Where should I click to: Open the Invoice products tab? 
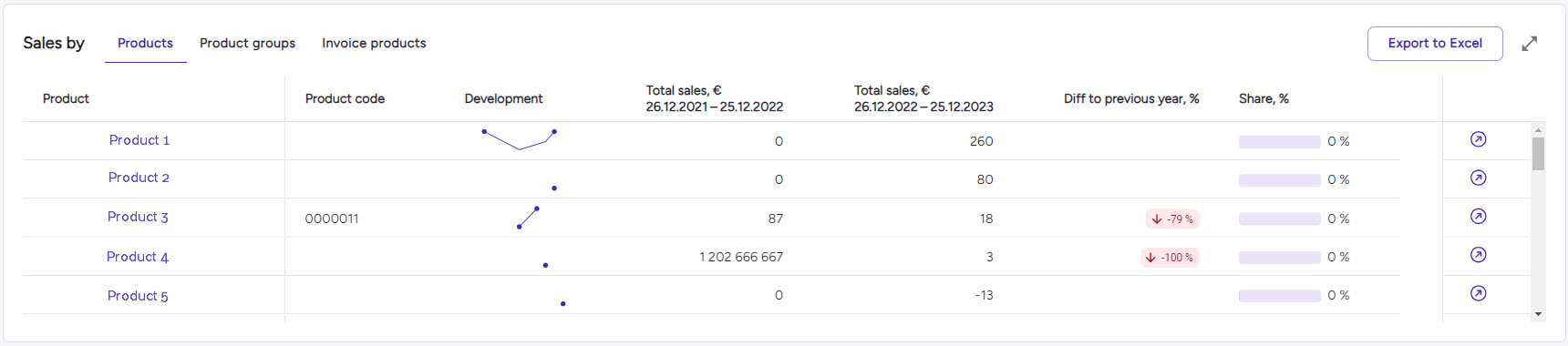point(374,43)
